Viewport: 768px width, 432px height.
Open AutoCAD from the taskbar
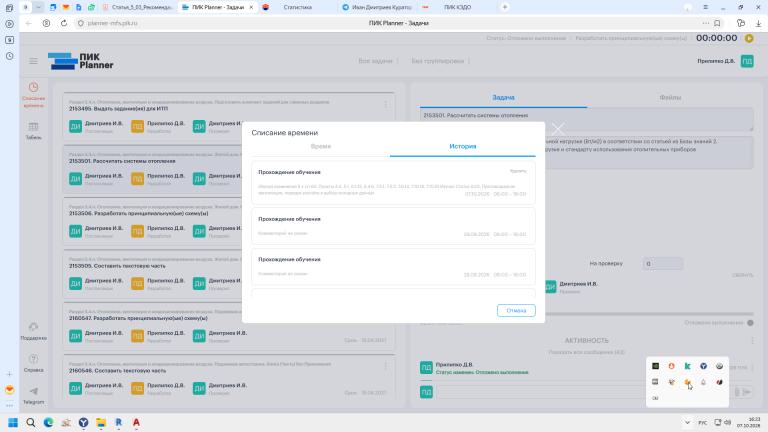point(136,422)
